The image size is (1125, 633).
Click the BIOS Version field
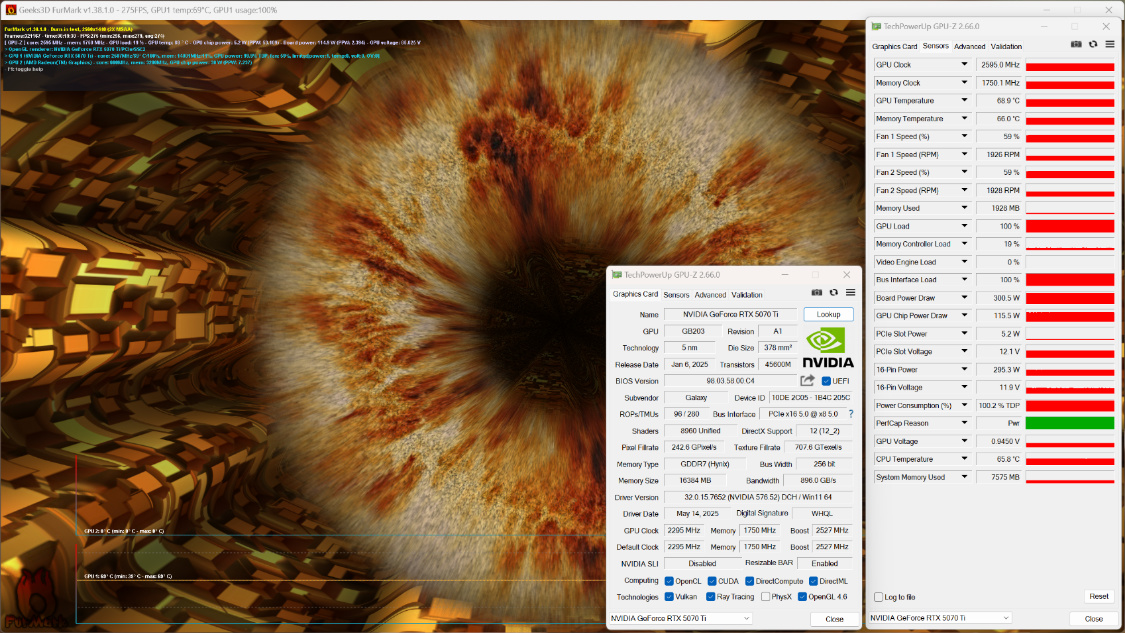pyautogui.click(x=730, y=381)
